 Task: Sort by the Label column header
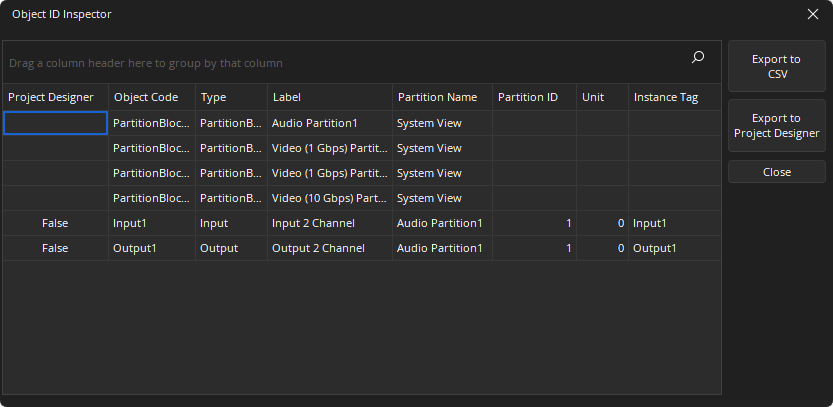[x=287, y=97]
